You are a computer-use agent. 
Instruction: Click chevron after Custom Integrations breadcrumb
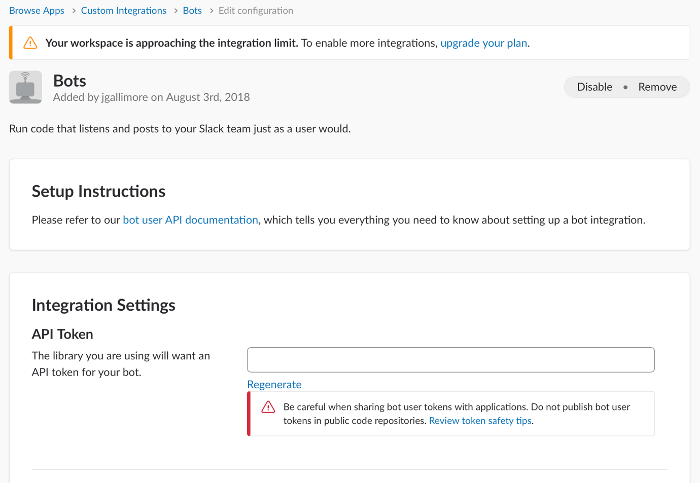tap(175, 11)
